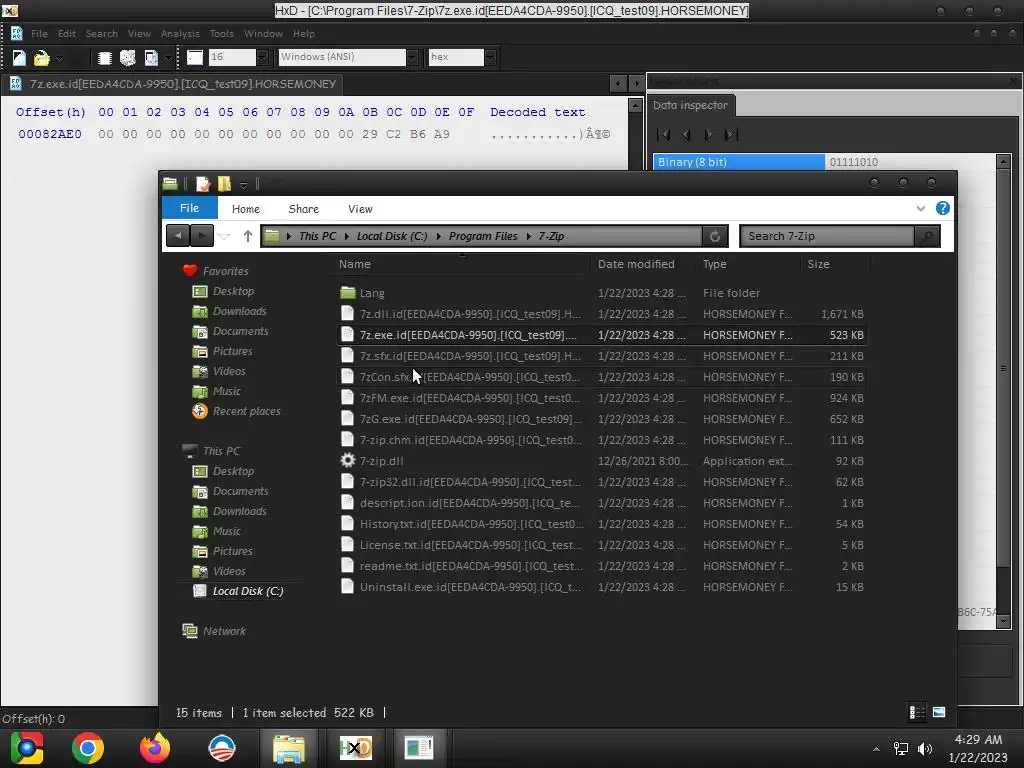The image size is (1024, 768).
Task: Select the Lang folder
Action: pos(601,293)
